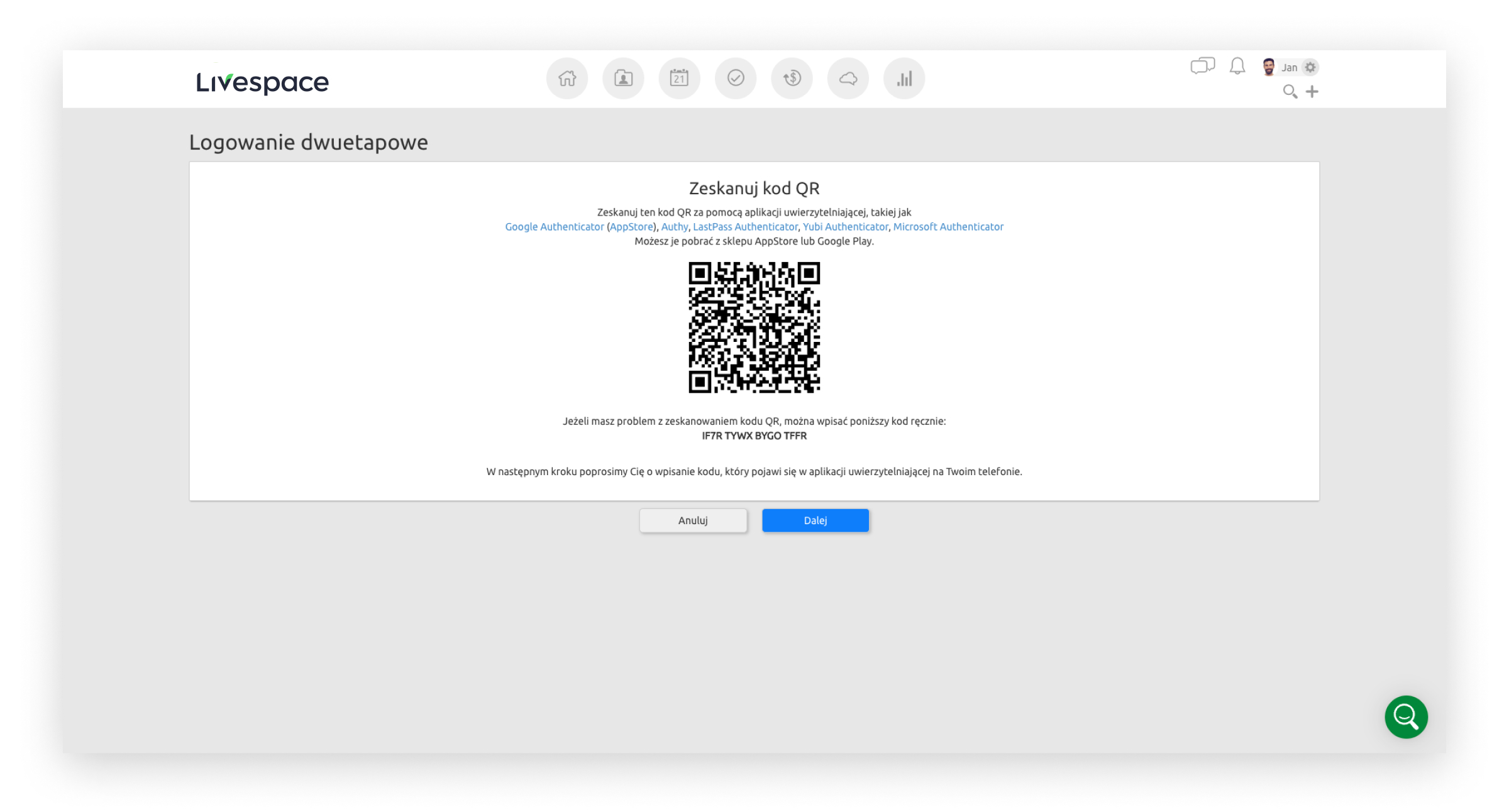Open the Contacts icon in navigation
The width and height of the screenshot is (1509, 812).
pos(623,79)
